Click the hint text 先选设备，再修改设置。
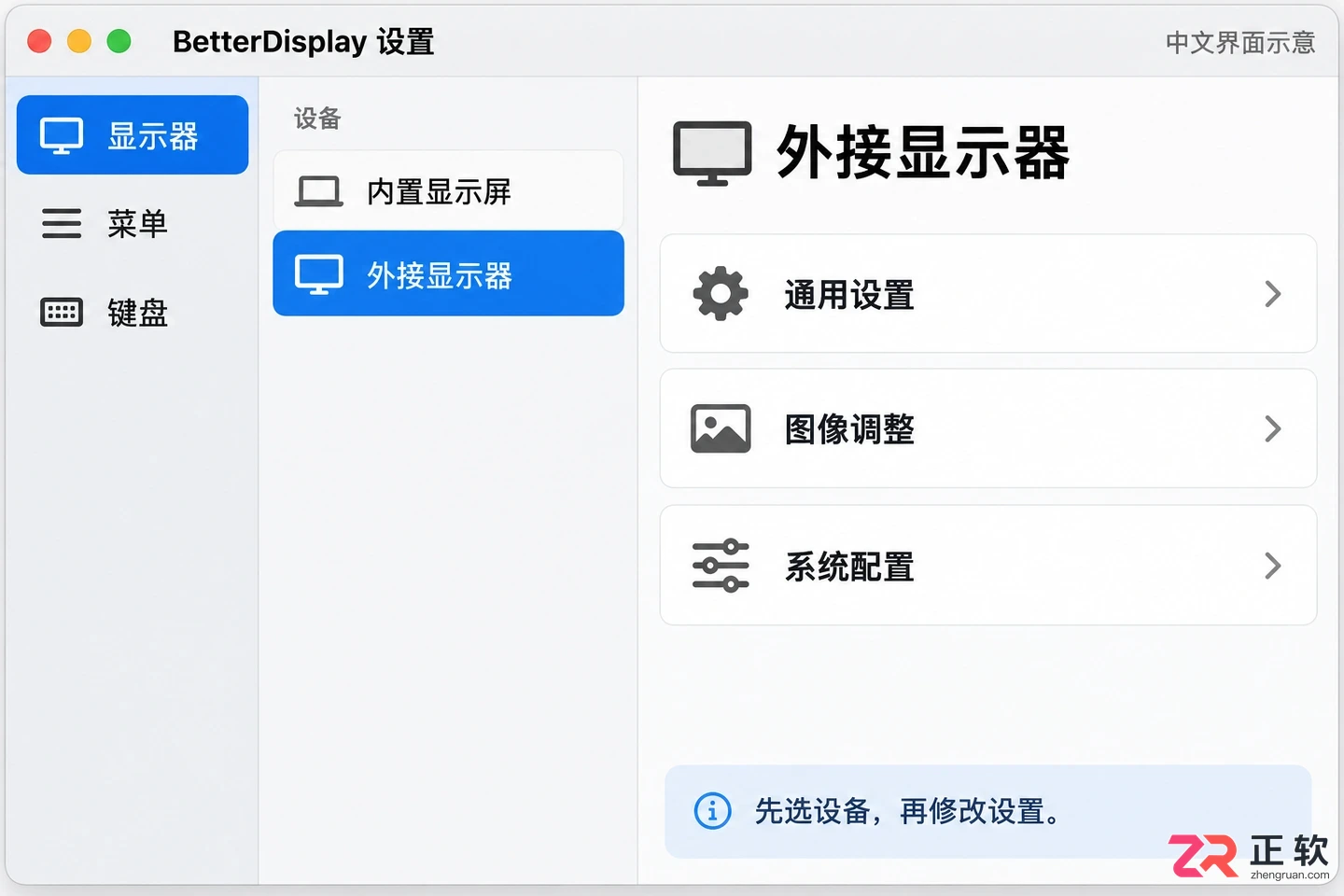The image size is (1344, 896). pos(907,811)
